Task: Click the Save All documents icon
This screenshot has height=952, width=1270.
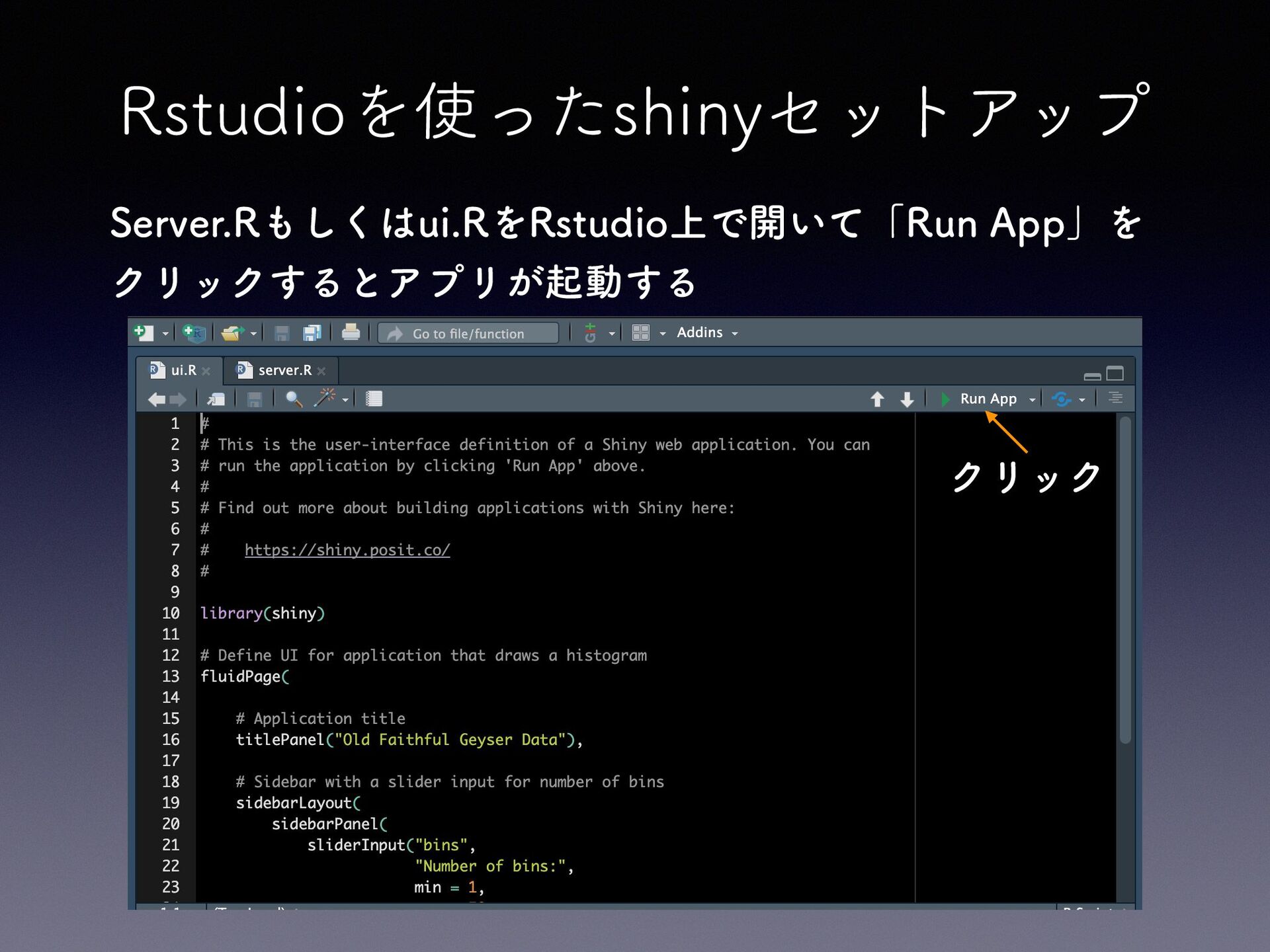Action: tap(312, 333)
